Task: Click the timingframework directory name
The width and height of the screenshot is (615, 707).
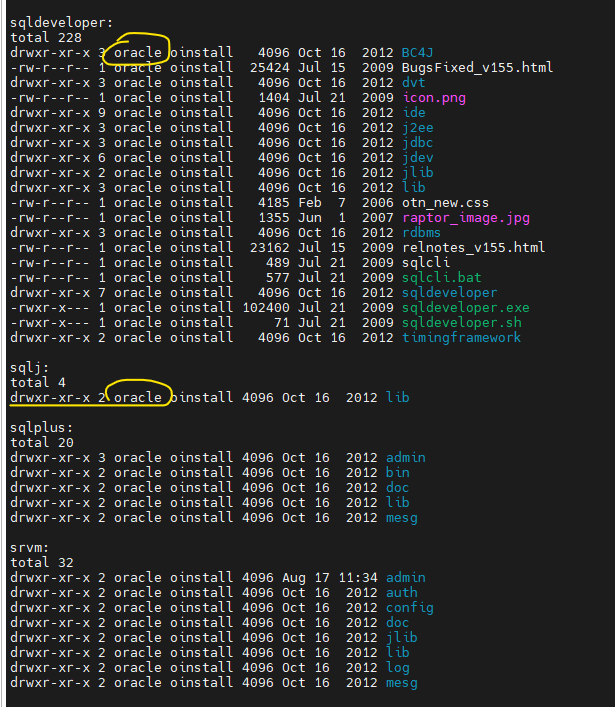Action: click(x=461, y=337)
